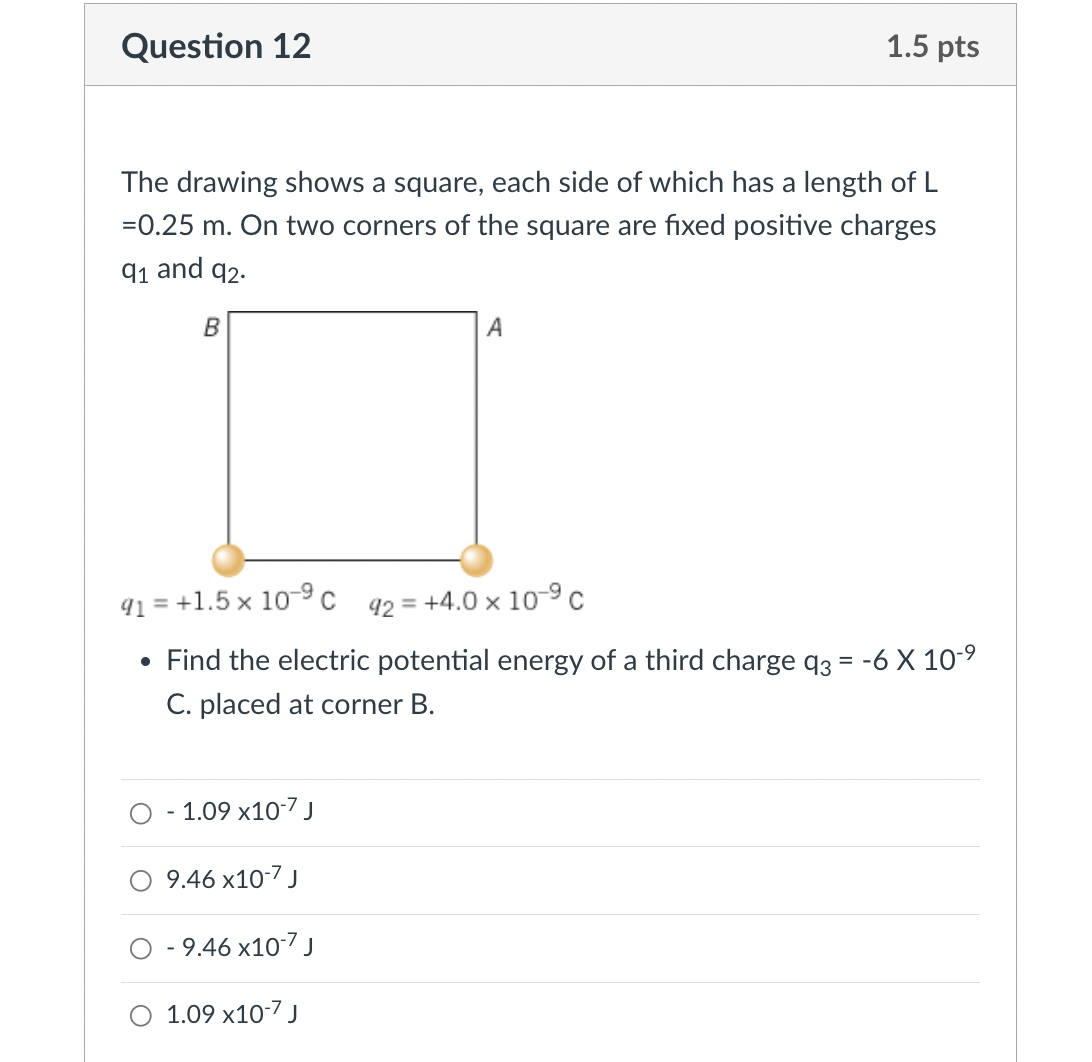Viewport: 1092px width, 1062px height.
Task: Select the radio button for 9.46 x10⁻⁷ J
Action: click(141, 881)
